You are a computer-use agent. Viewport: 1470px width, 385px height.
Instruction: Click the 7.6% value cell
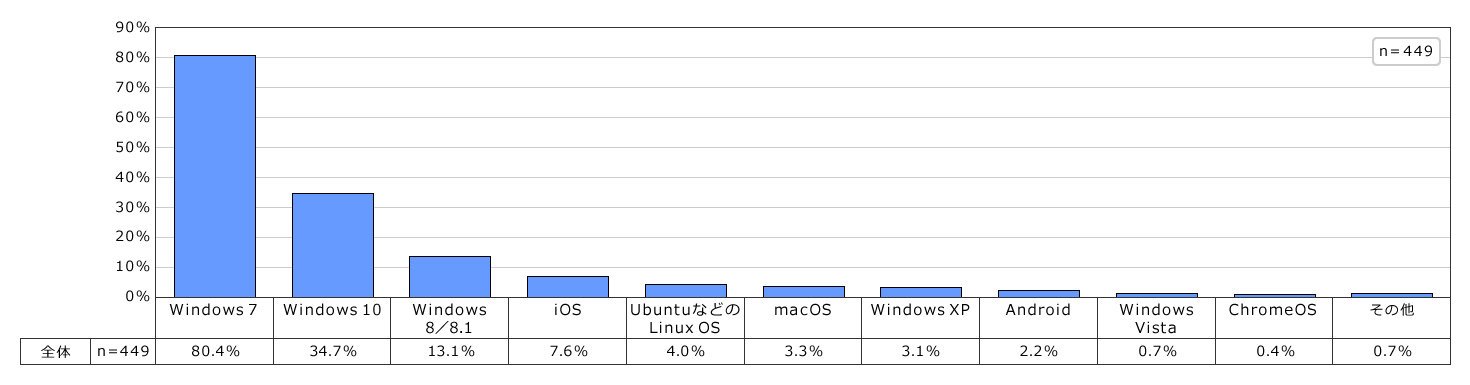(568, 351)
